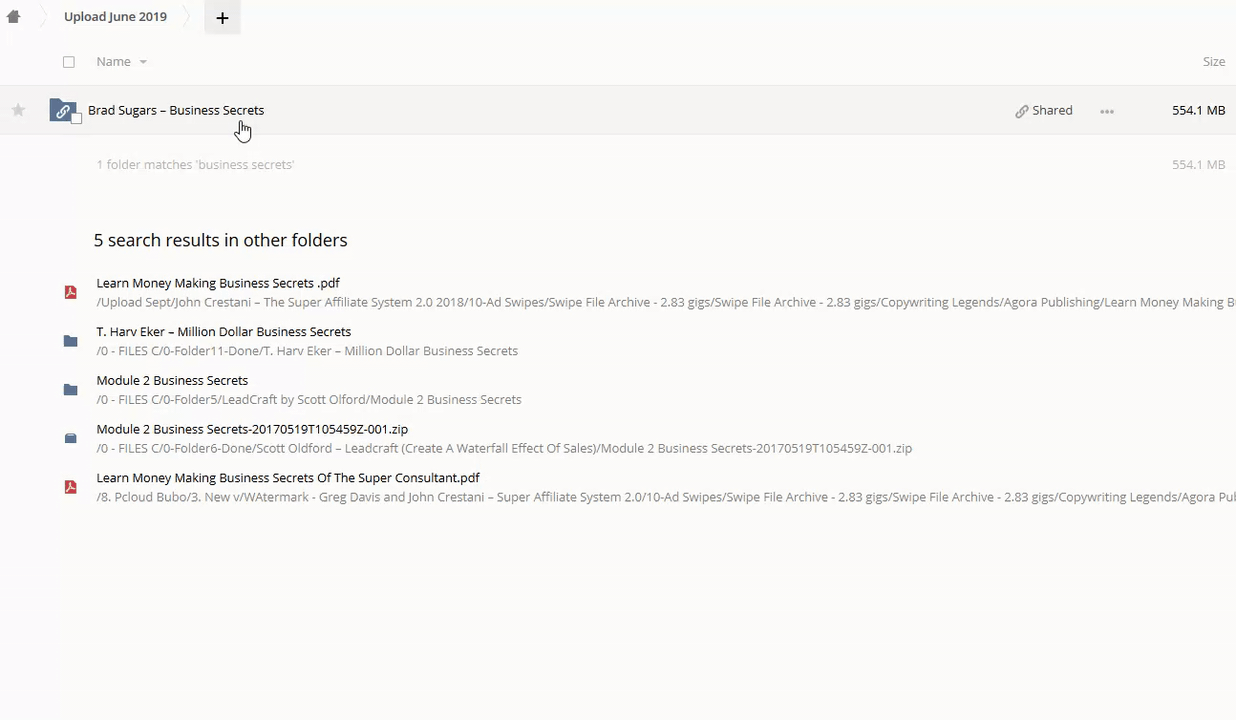Click folder icon for T. Harv Eker result
Screen dimensions: 1236x720
coord(70,341)
